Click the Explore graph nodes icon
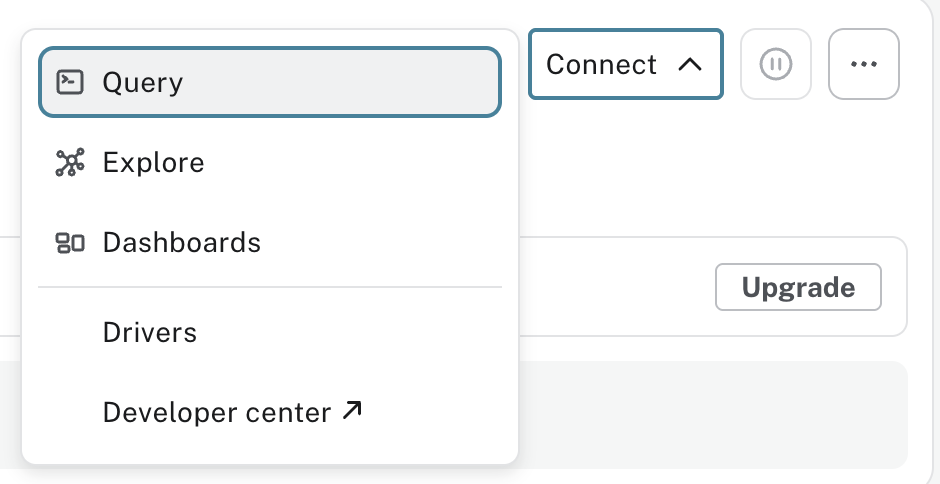Image resolution: width=940 pixels, height=484 pixels. click(x=70, y=163)
